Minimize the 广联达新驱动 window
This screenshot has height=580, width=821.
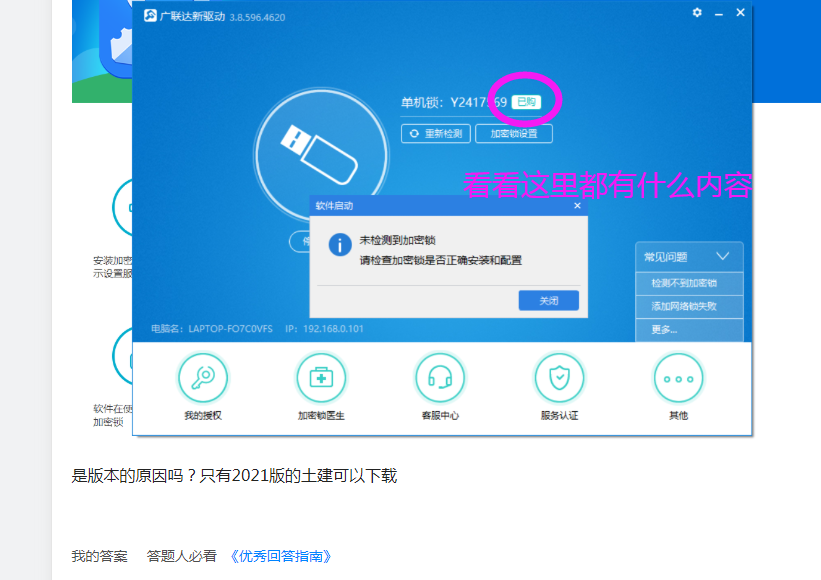pyautogui.click(x=719, y=14)
